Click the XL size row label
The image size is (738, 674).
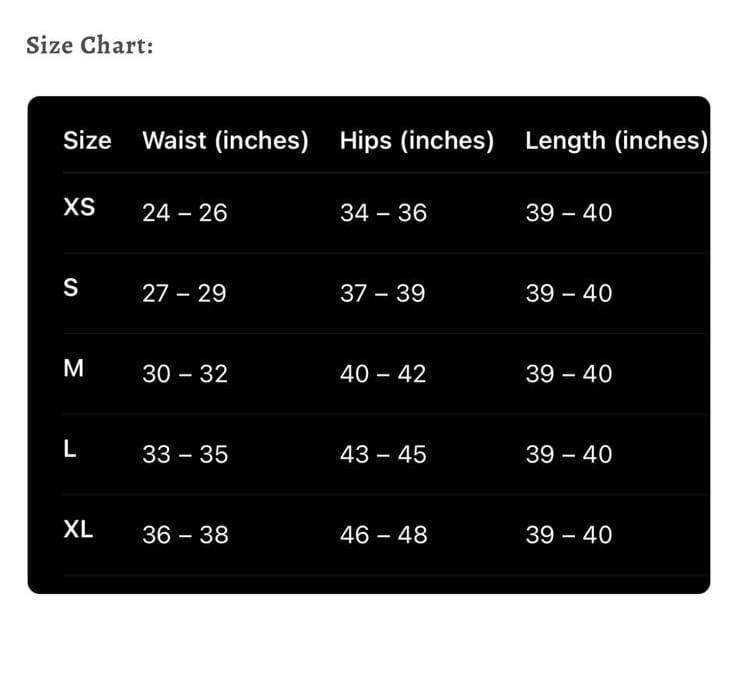coord(78,529)
